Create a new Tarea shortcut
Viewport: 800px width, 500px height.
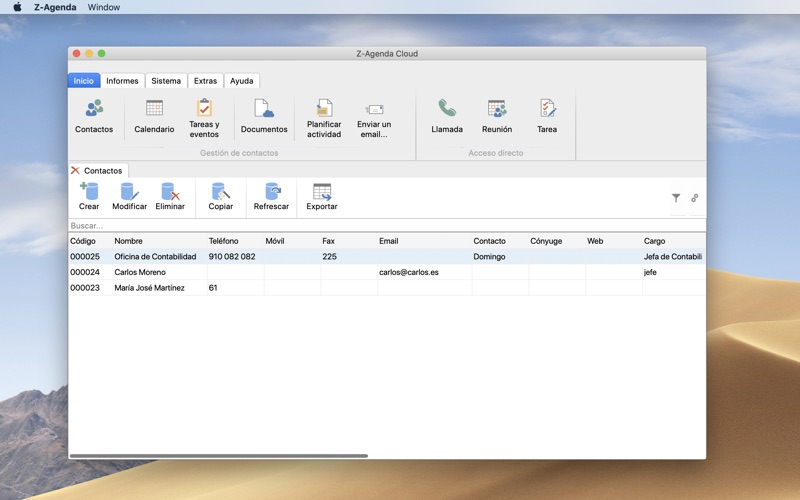547,116
